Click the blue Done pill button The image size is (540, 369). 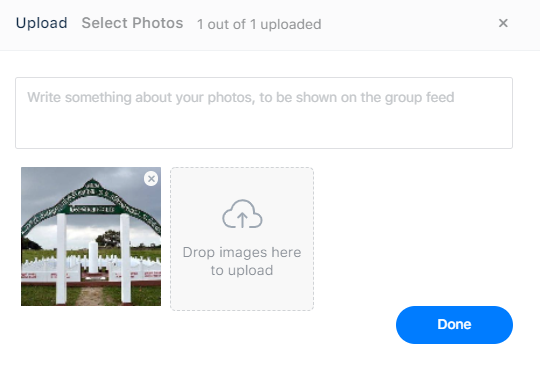pos(454,325)
